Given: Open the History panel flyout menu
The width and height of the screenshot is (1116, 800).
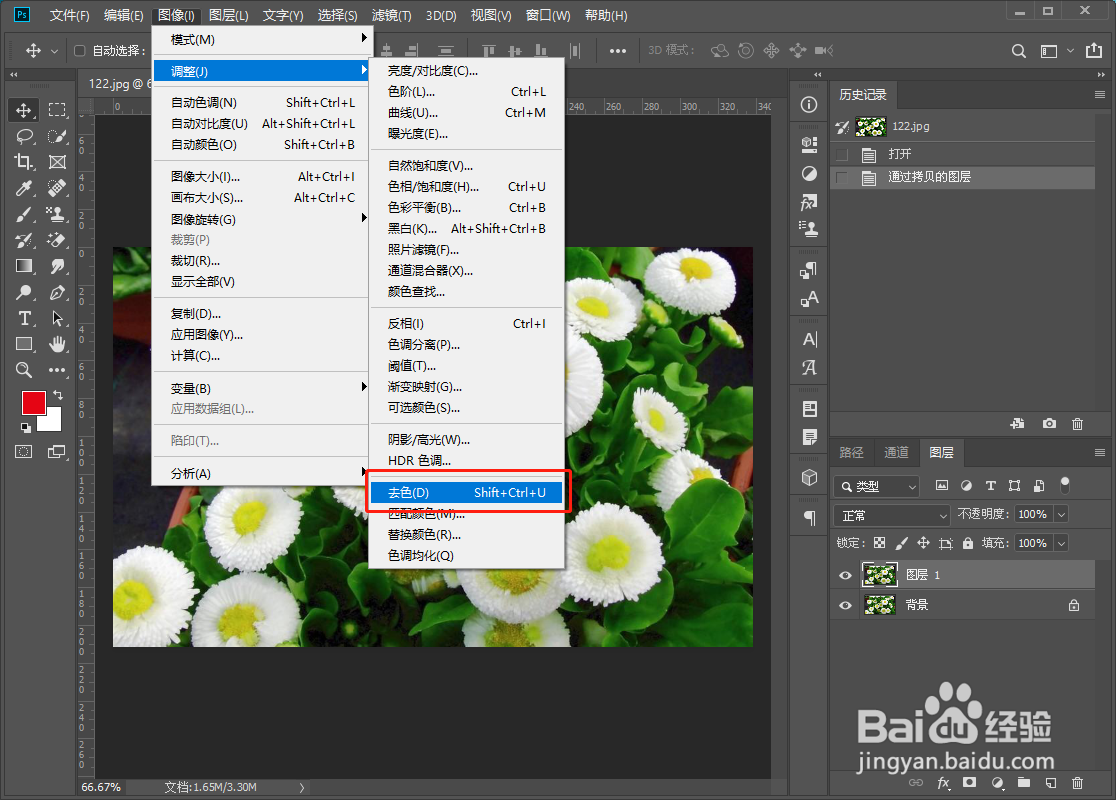Looking at the screenshot, I should (x=1100, y=95).
